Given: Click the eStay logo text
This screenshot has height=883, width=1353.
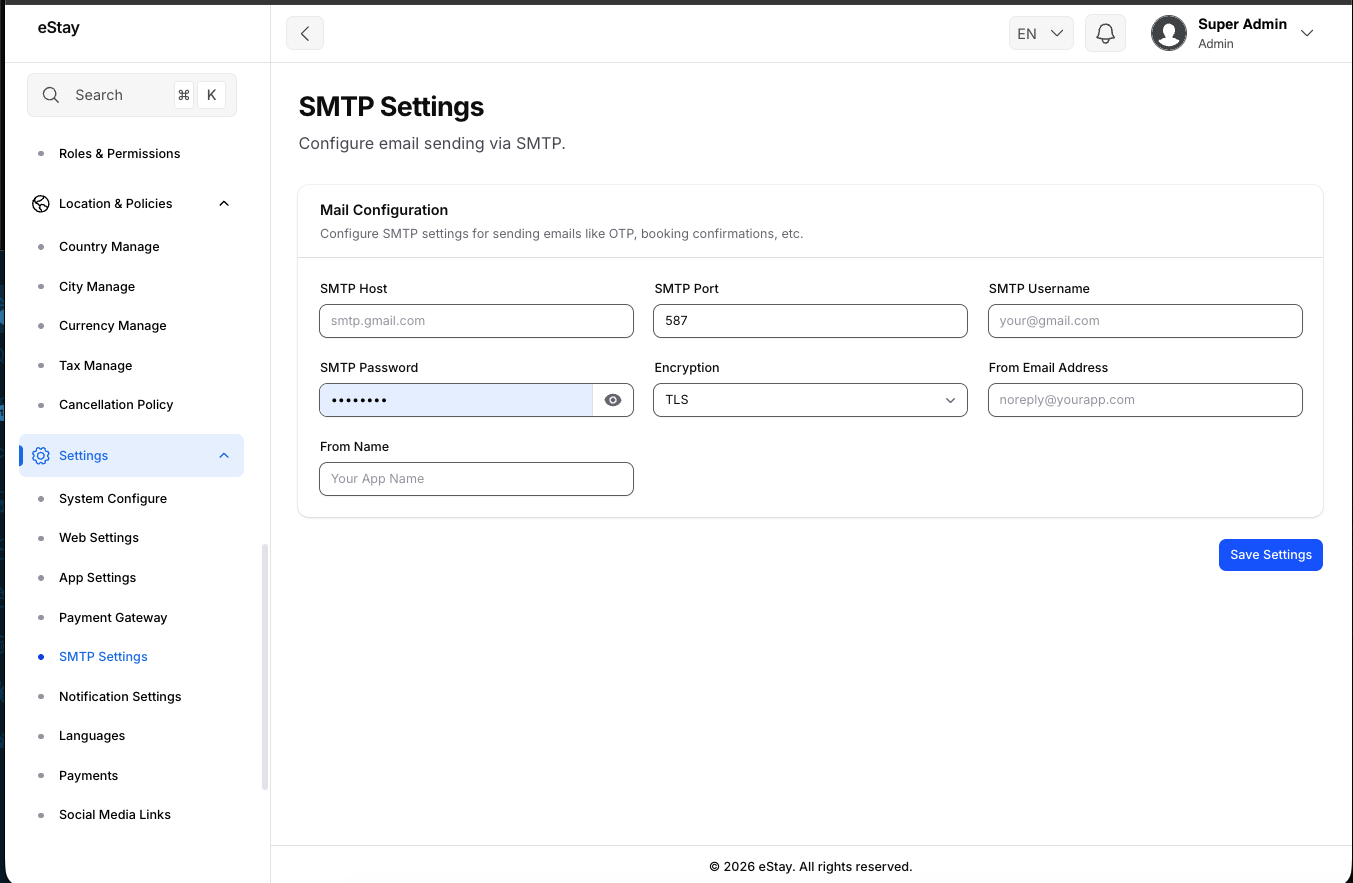Looking at the screenshot, I should point(59,28).
